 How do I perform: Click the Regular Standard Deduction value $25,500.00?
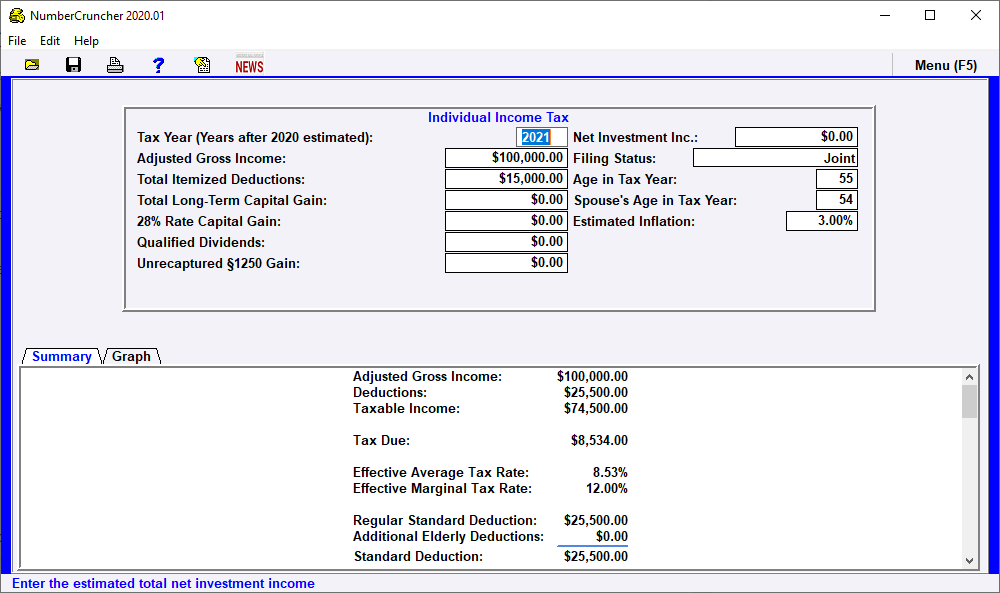596,521
